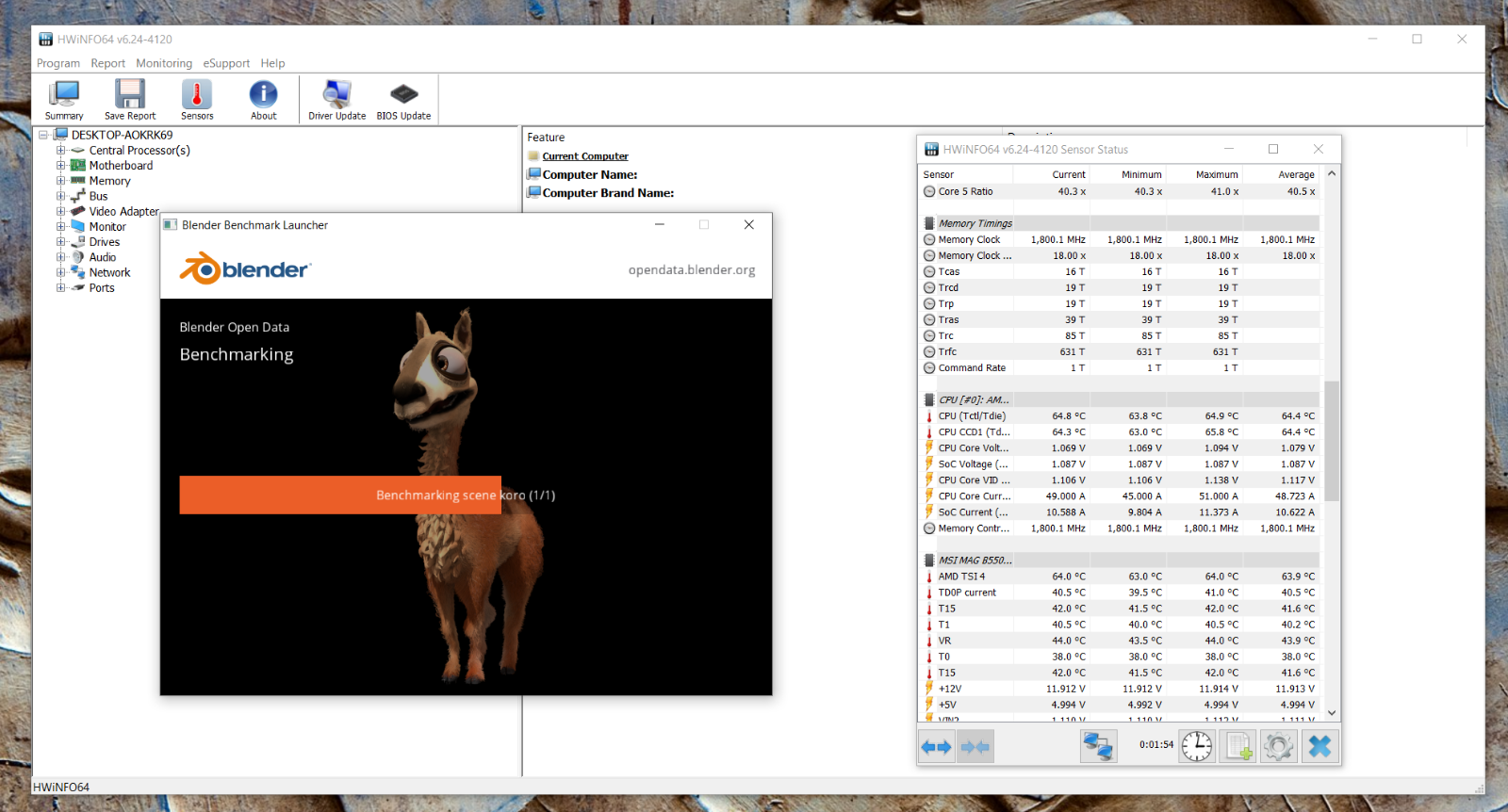
Task: Select the SoC Voltage sensor row
Action: pos(1120,463)
